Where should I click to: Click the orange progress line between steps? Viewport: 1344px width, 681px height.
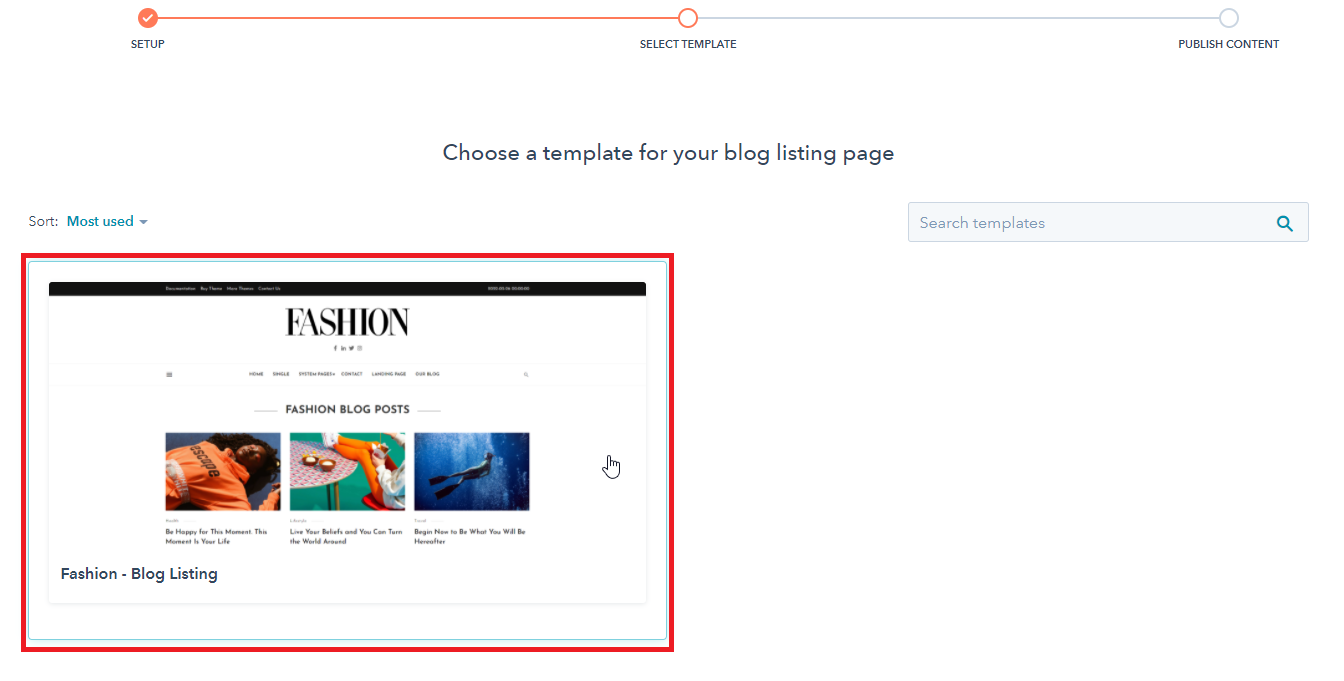click(x=418, y=18)
